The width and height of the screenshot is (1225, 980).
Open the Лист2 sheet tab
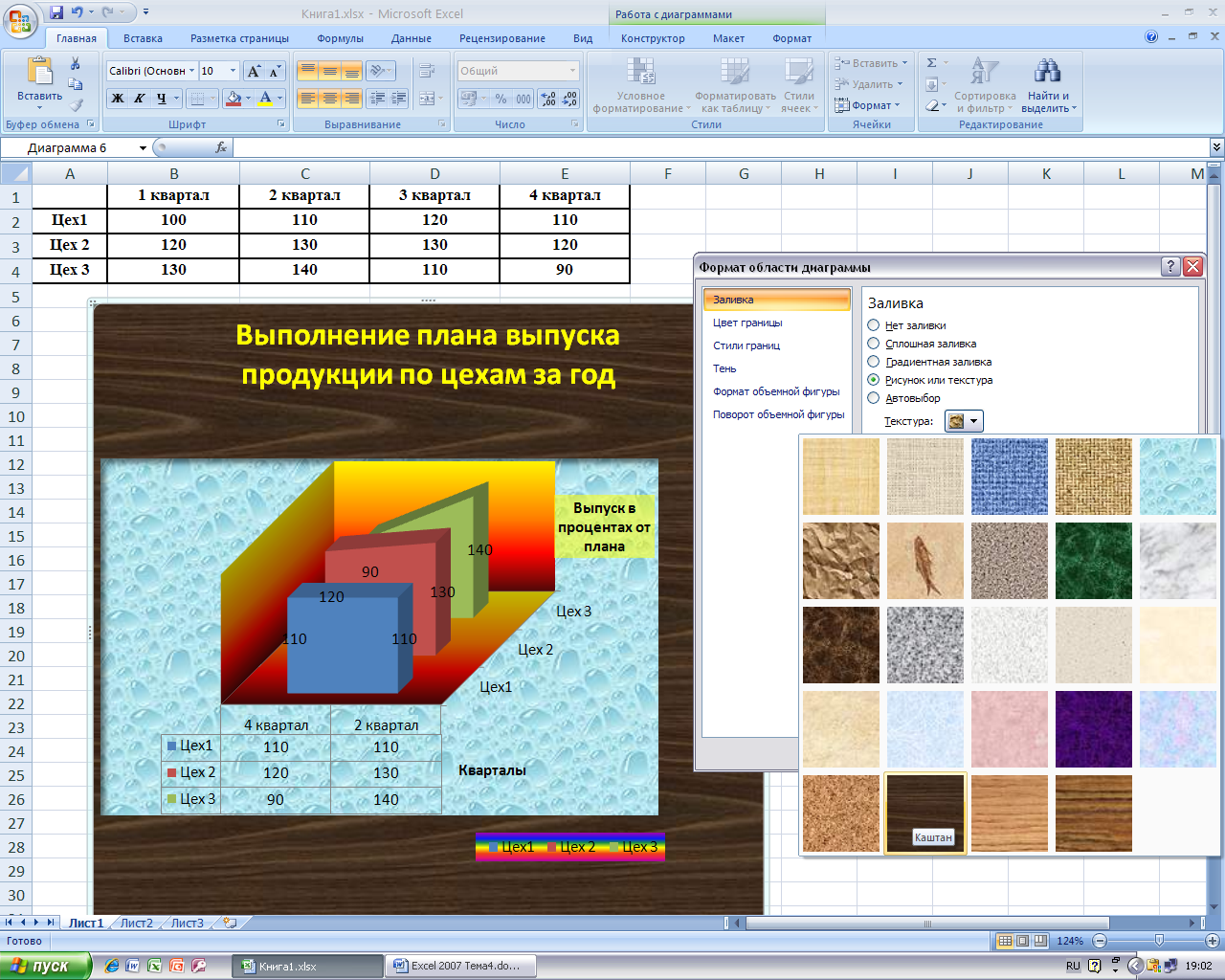coord(136,924)
